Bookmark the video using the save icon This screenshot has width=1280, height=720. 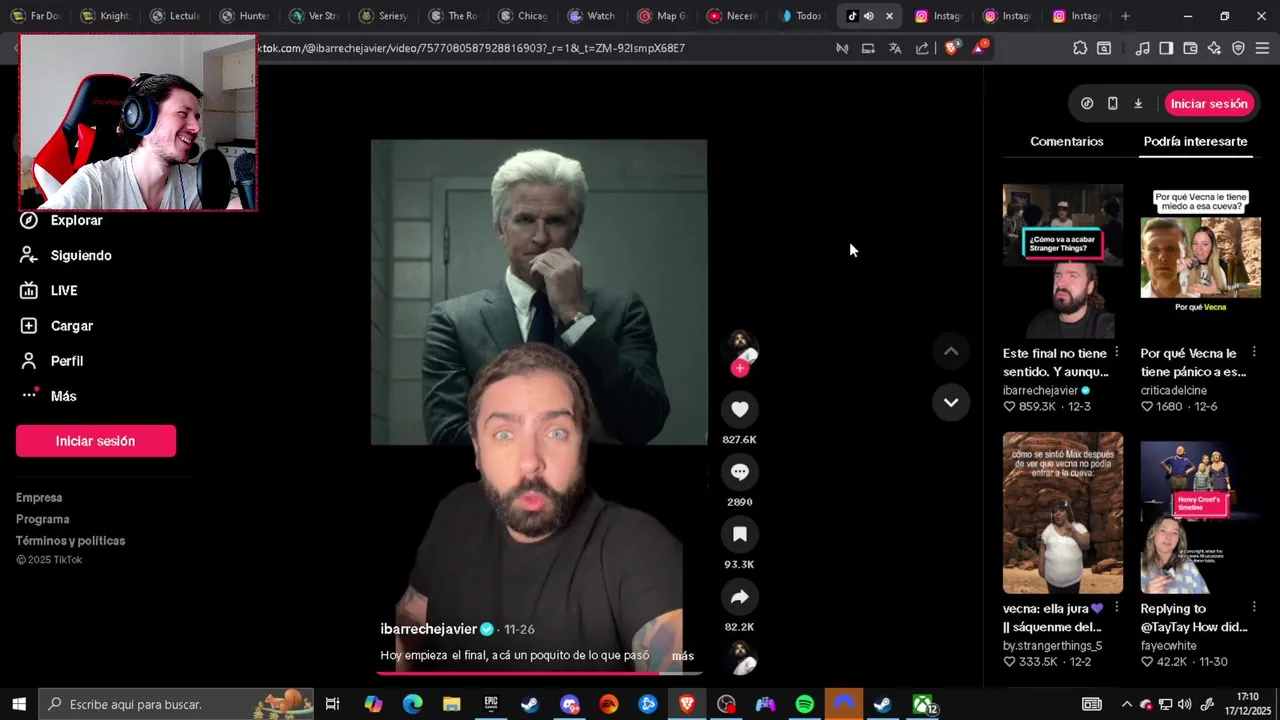pos(740,534)
